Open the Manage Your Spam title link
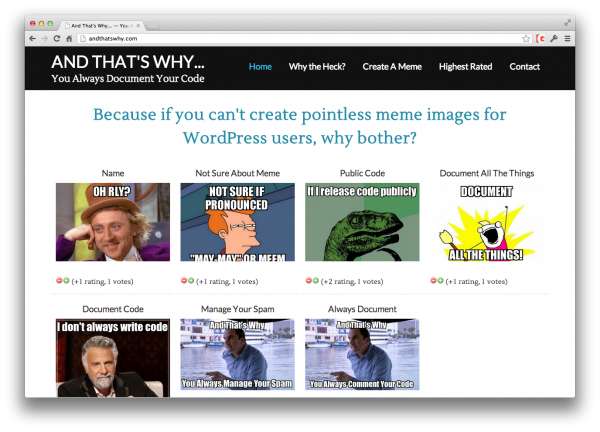The image size is (600, 432). point(238,309)
